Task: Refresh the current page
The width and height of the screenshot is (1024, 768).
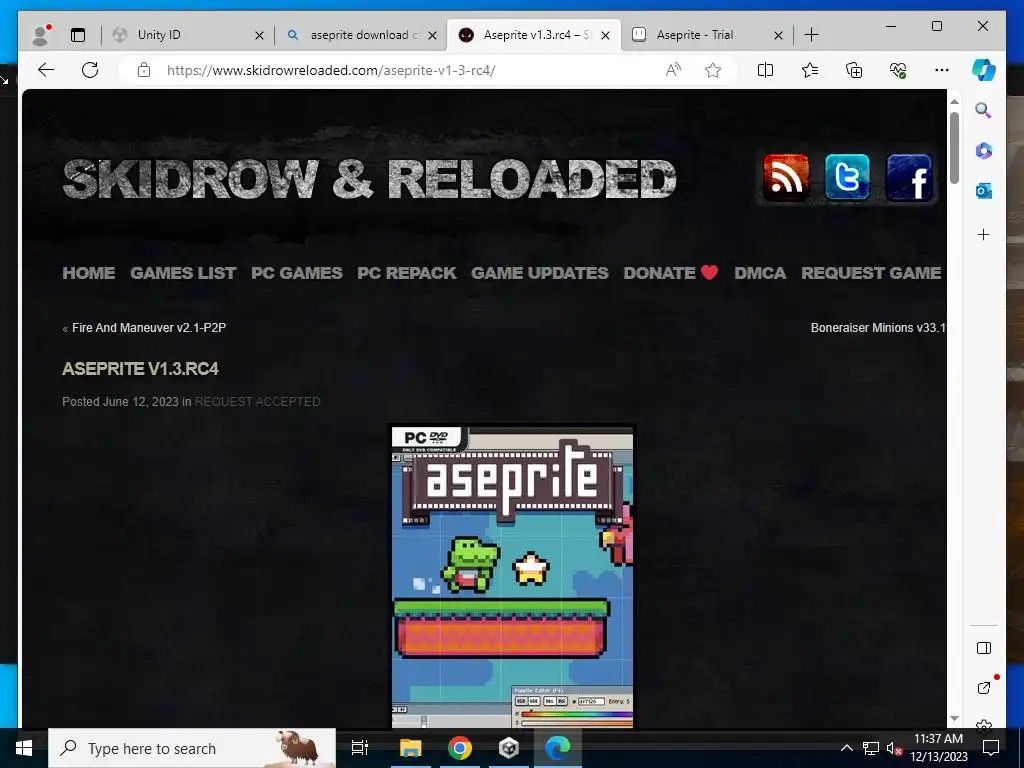Action: coord(90,70)
